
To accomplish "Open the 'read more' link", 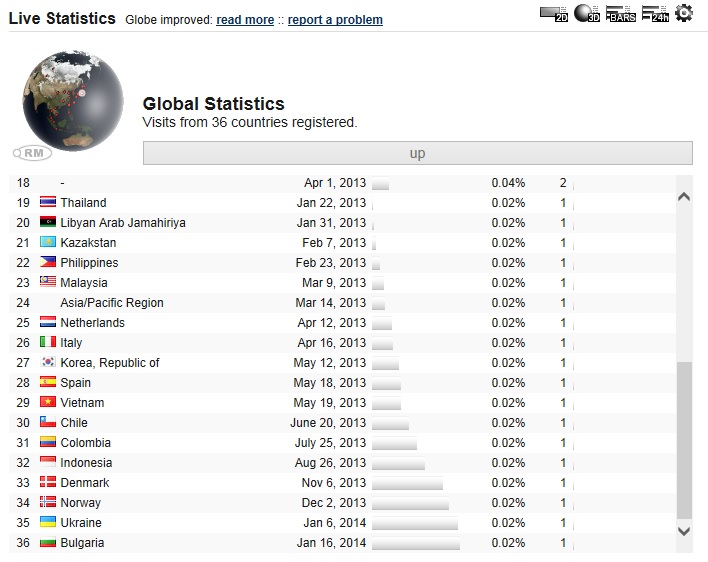I will [245, 20].
